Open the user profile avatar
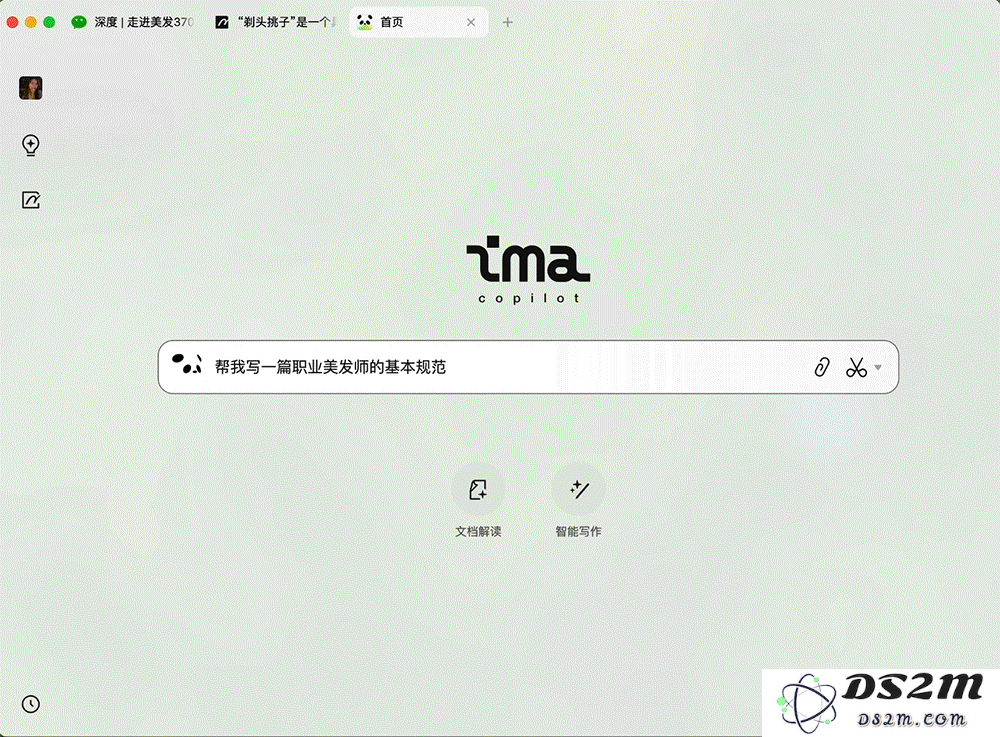Screen dimensions: 1000x737 (x=31, y=88)
